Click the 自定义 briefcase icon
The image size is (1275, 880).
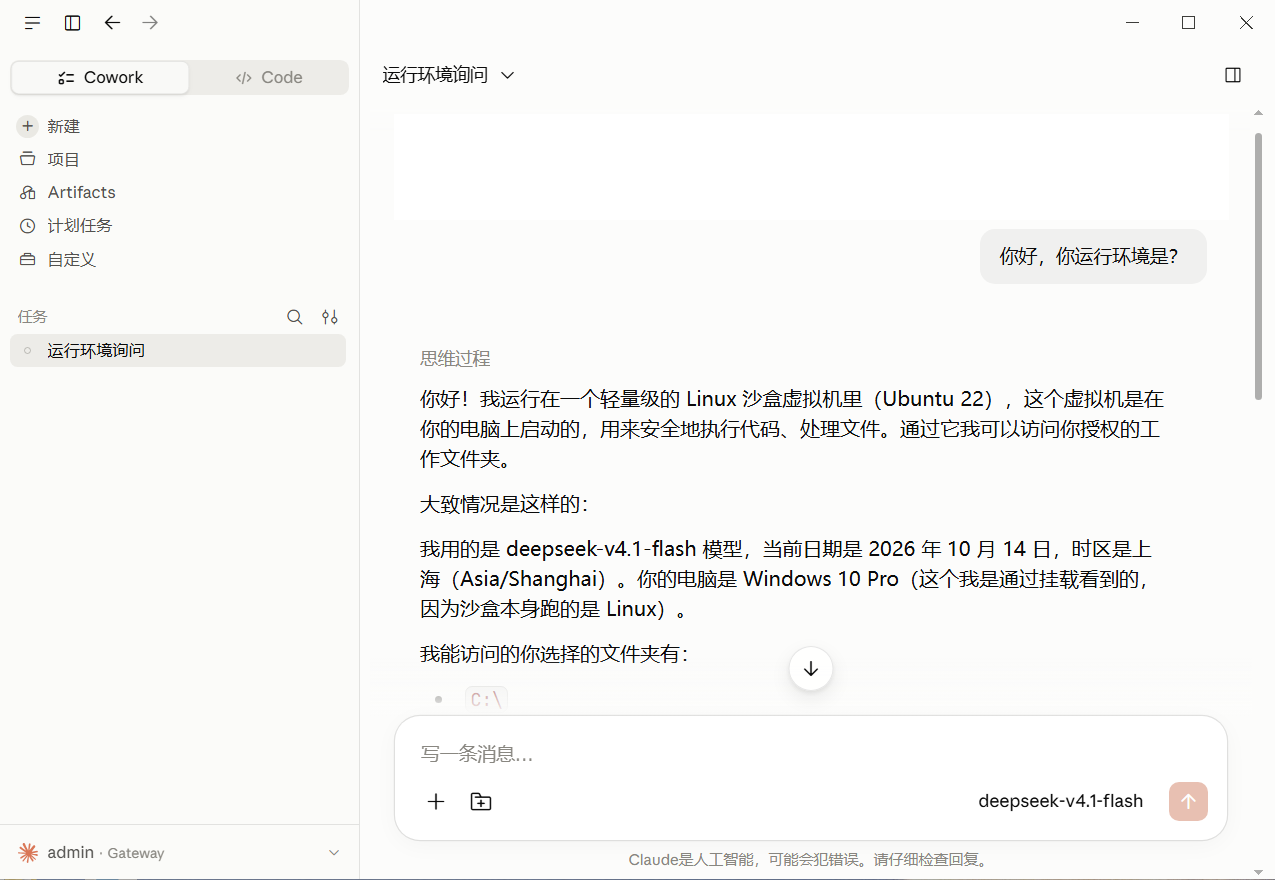(x=27, y=259)
